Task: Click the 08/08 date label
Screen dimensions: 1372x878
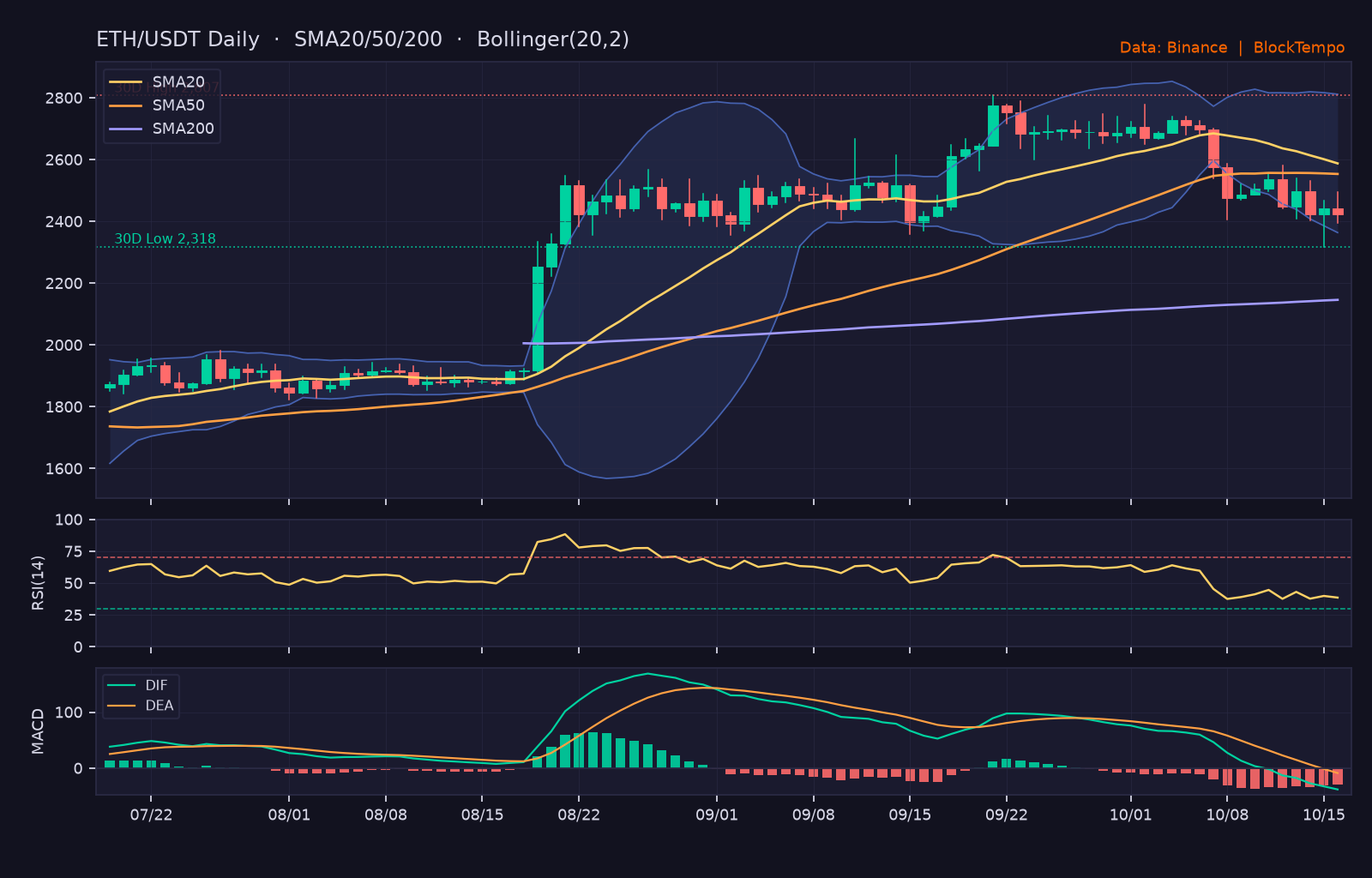Action: coord(386,815)
